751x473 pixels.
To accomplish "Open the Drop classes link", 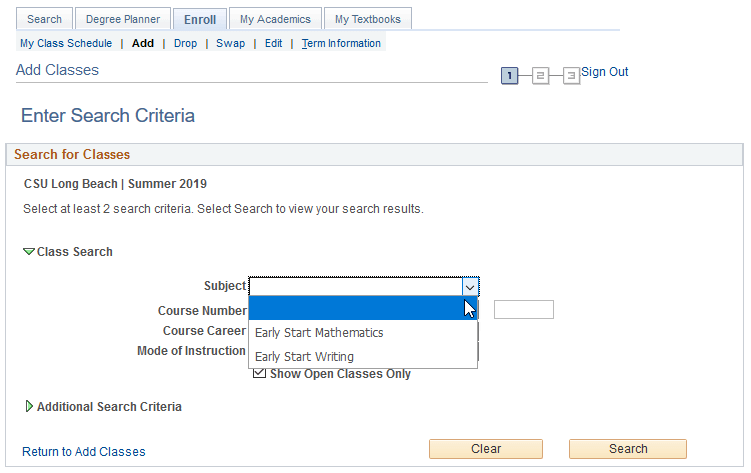I will pyautogui.click(x=185, y=43).
